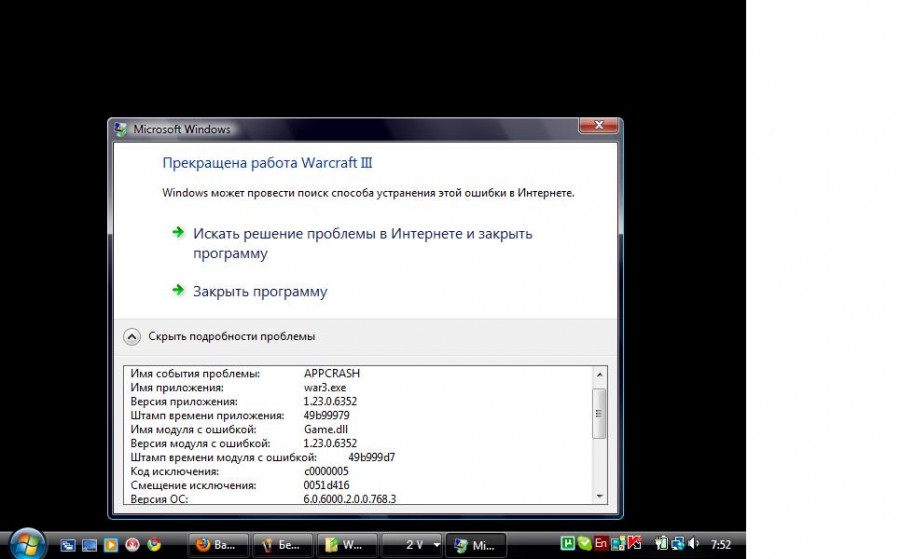Click the battery power tray icon

(x=662, y=543)
